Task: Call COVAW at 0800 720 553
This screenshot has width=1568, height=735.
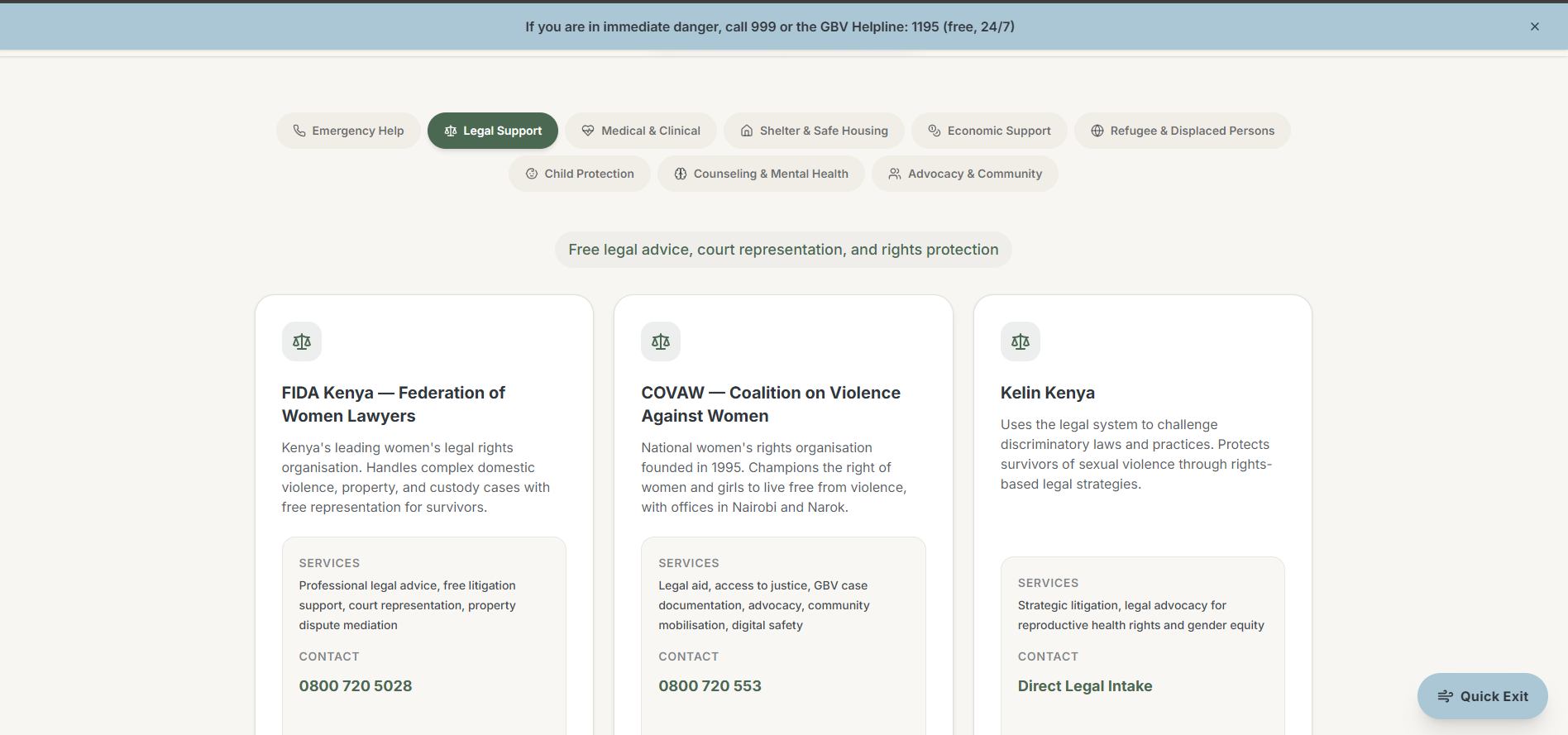Action: (x=710, y=686)
